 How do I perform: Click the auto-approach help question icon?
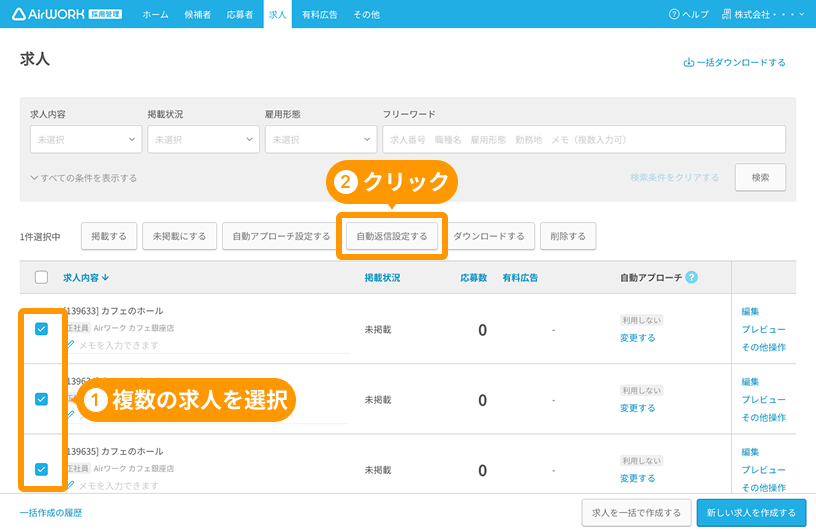click(x=691, y=277)
